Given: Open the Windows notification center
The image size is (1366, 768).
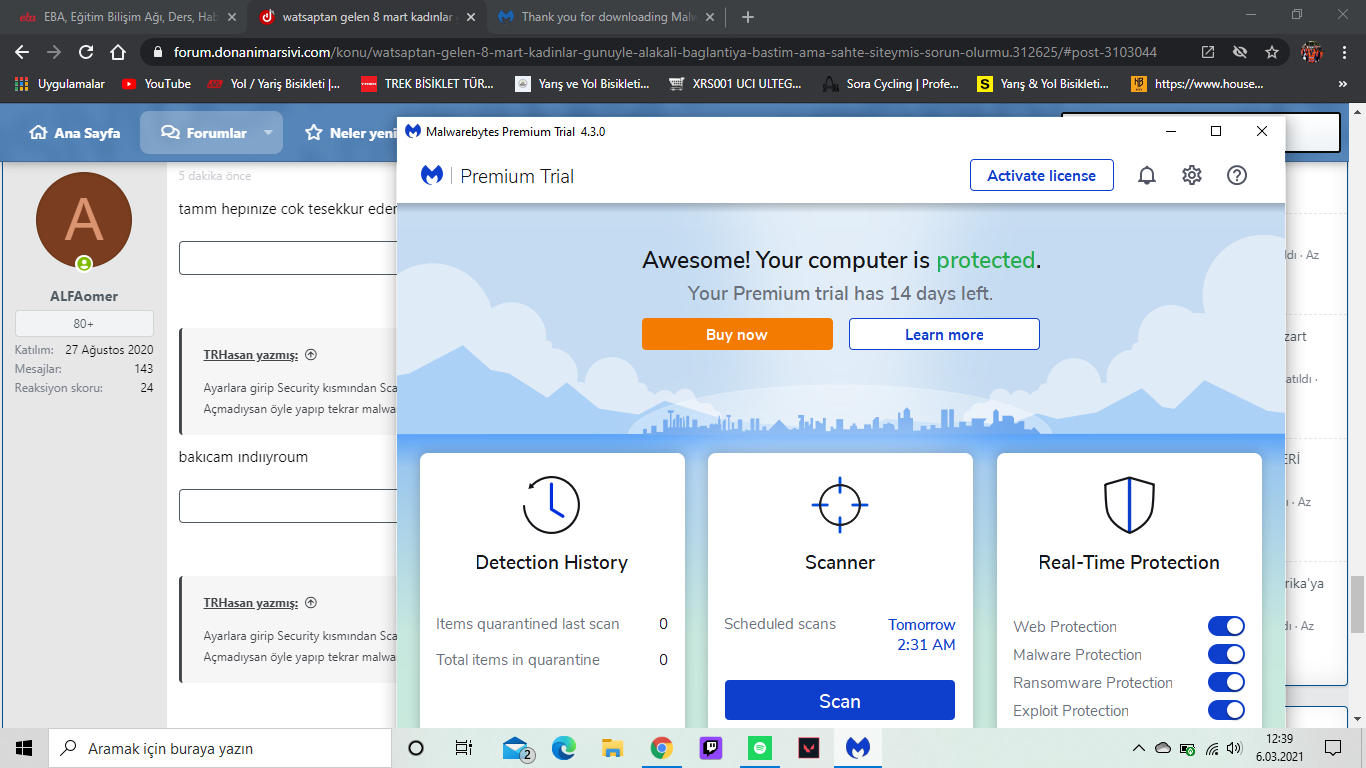Looking at the screenshot, I should pos(1333,748).
